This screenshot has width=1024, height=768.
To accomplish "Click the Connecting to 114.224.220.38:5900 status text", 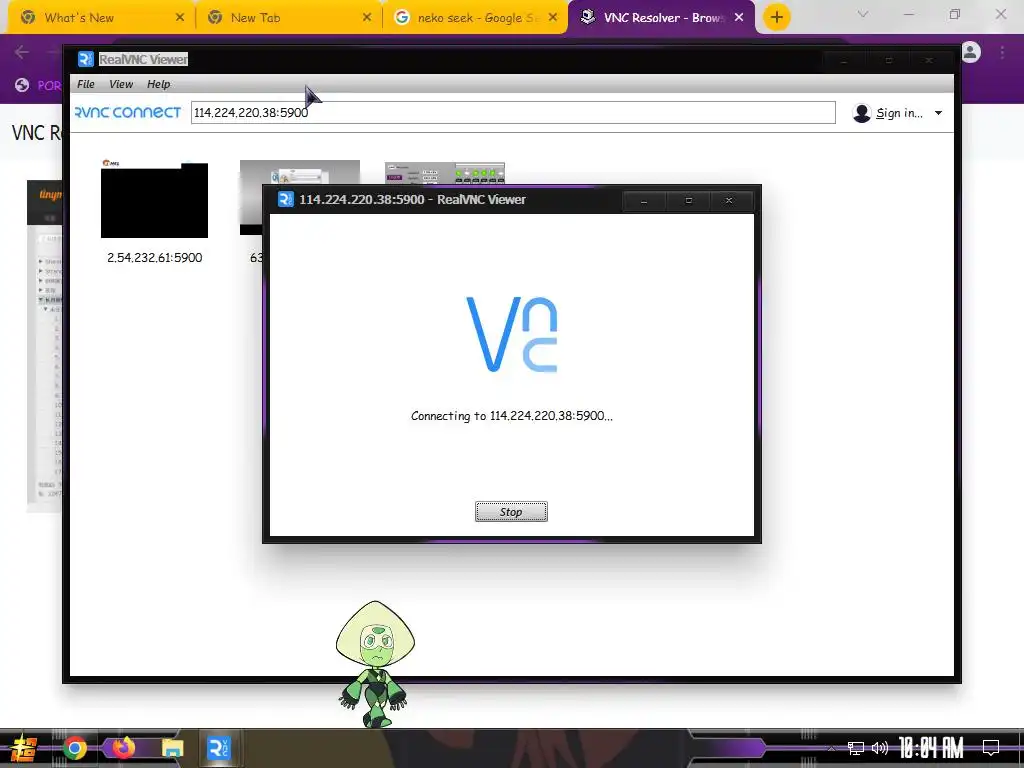I will point(511,416).
